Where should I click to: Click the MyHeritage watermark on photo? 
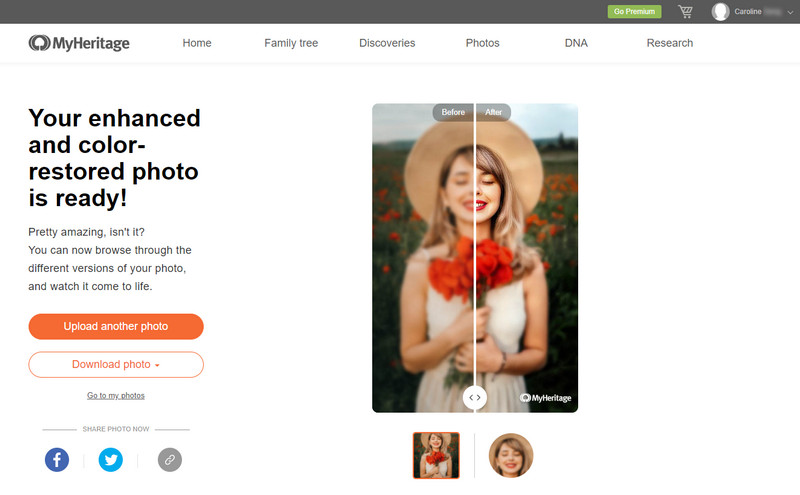point(545,398)
